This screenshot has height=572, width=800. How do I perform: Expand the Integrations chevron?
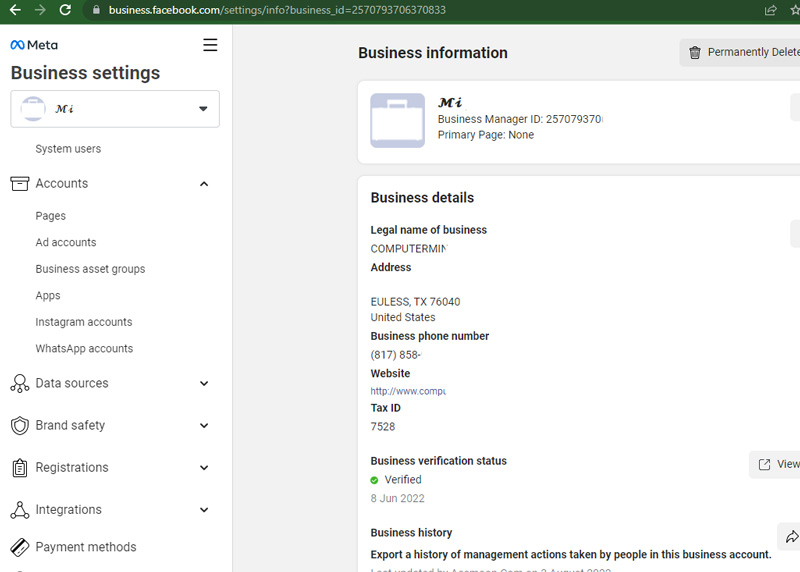(204, 510)
